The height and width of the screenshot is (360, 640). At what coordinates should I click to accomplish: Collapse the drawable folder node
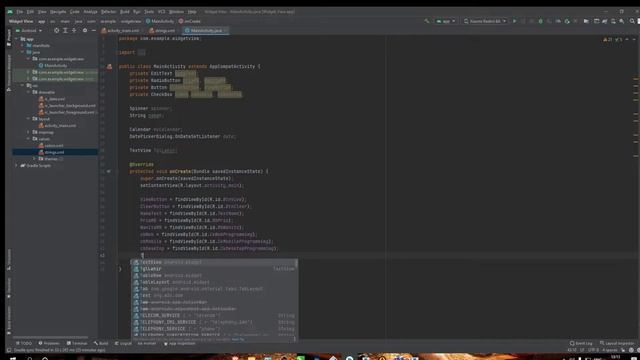click(29, 92)
